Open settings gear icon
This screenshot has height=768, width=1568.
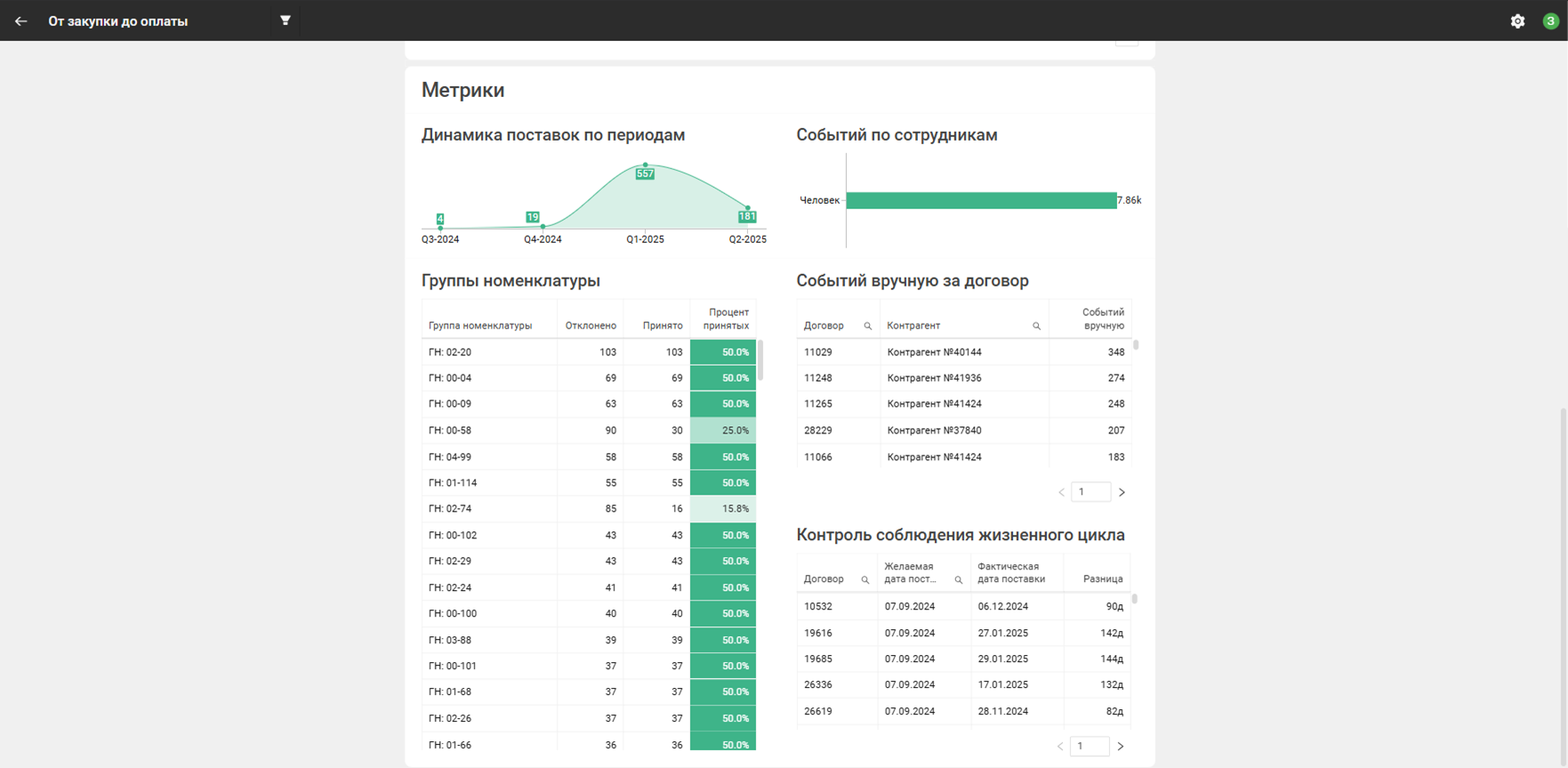pos(1517,21)
